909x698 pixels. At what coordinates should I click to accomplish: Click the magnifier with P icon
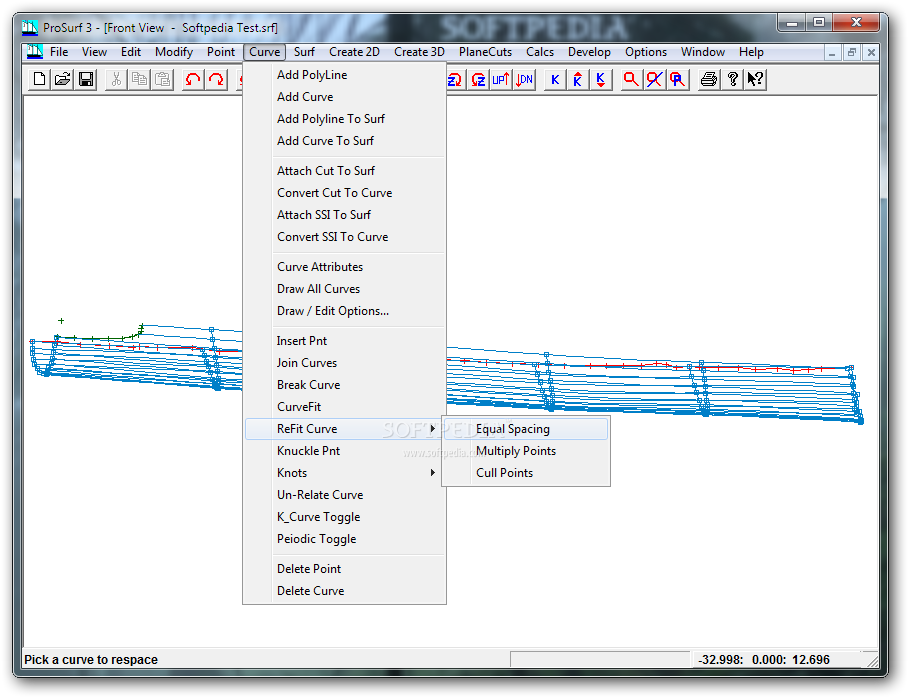coord(677,79)
